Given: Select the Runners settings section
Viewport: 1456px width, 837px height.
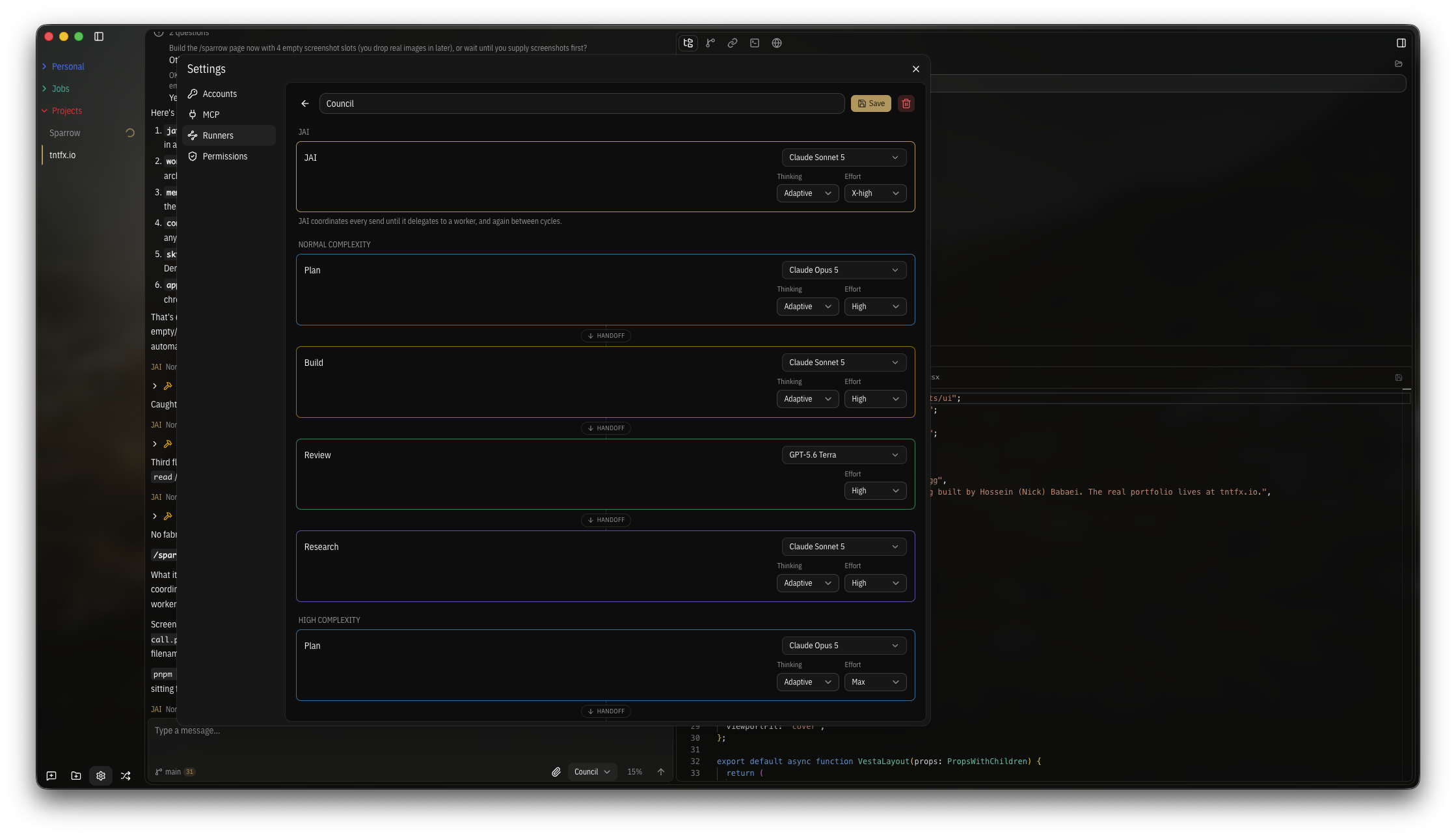Looking at the screenshot, I should (x=229, y=135).
